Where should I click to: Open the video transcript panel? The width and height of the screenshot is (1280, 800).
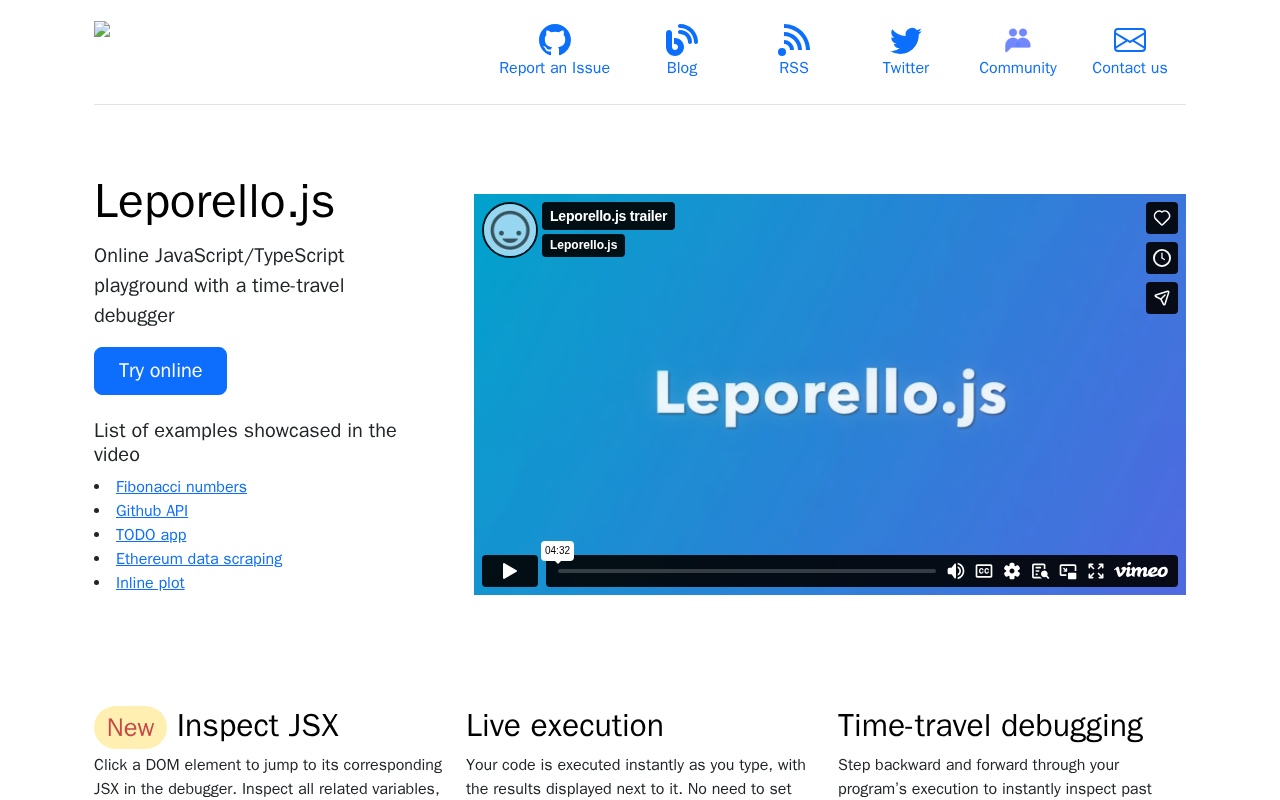click(1040, 571)
